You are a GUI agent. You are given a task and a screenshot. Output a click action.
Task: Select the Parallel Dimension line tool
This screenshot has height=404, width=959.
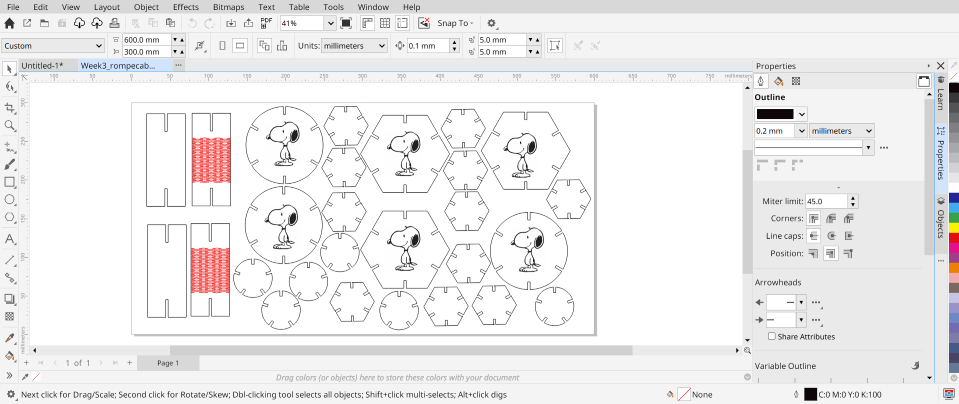point(9,260)
